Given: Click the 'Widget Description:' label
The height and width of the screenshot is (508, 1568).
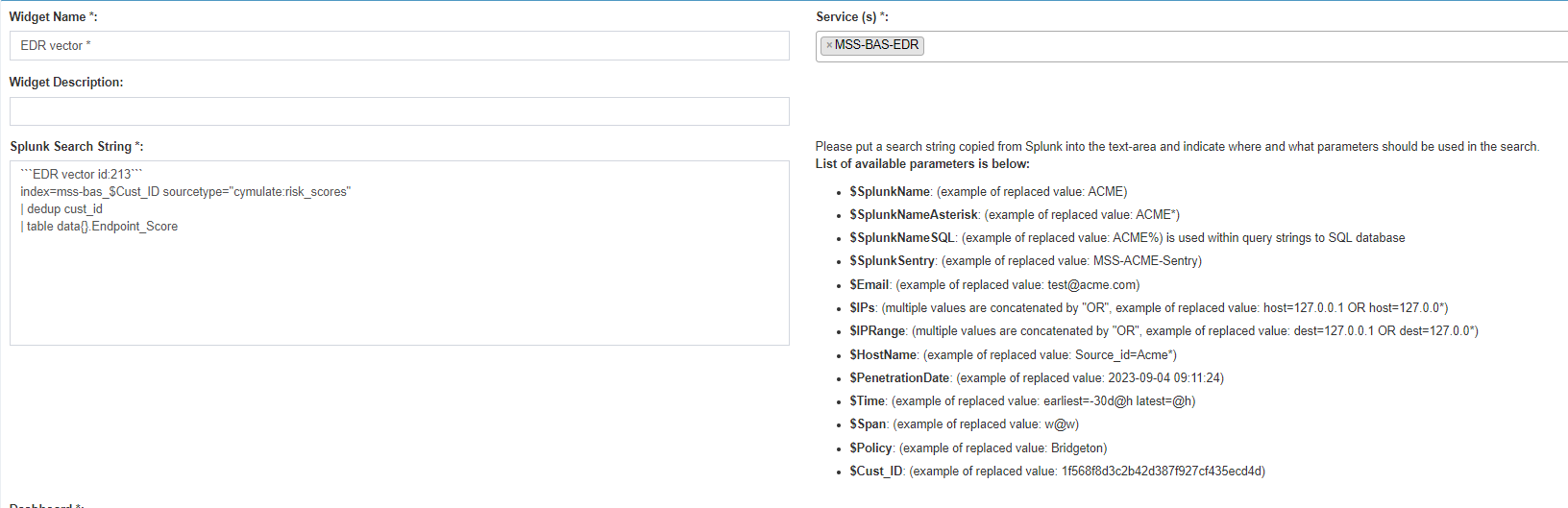Looking at the screenshot, I should (x=66, y=82).
